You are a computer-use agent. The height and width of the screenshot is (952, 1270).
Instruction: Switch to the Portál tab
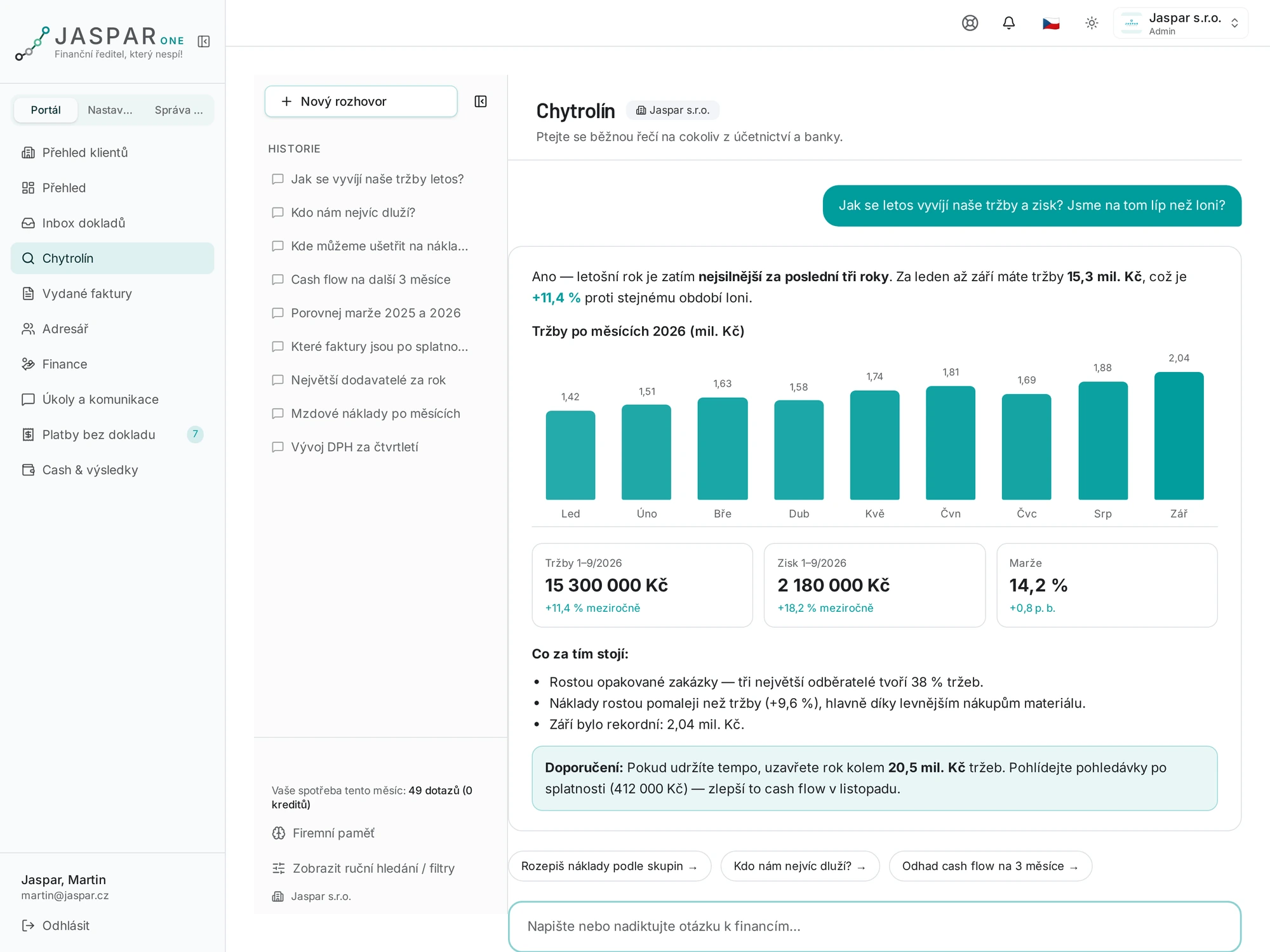46,110
